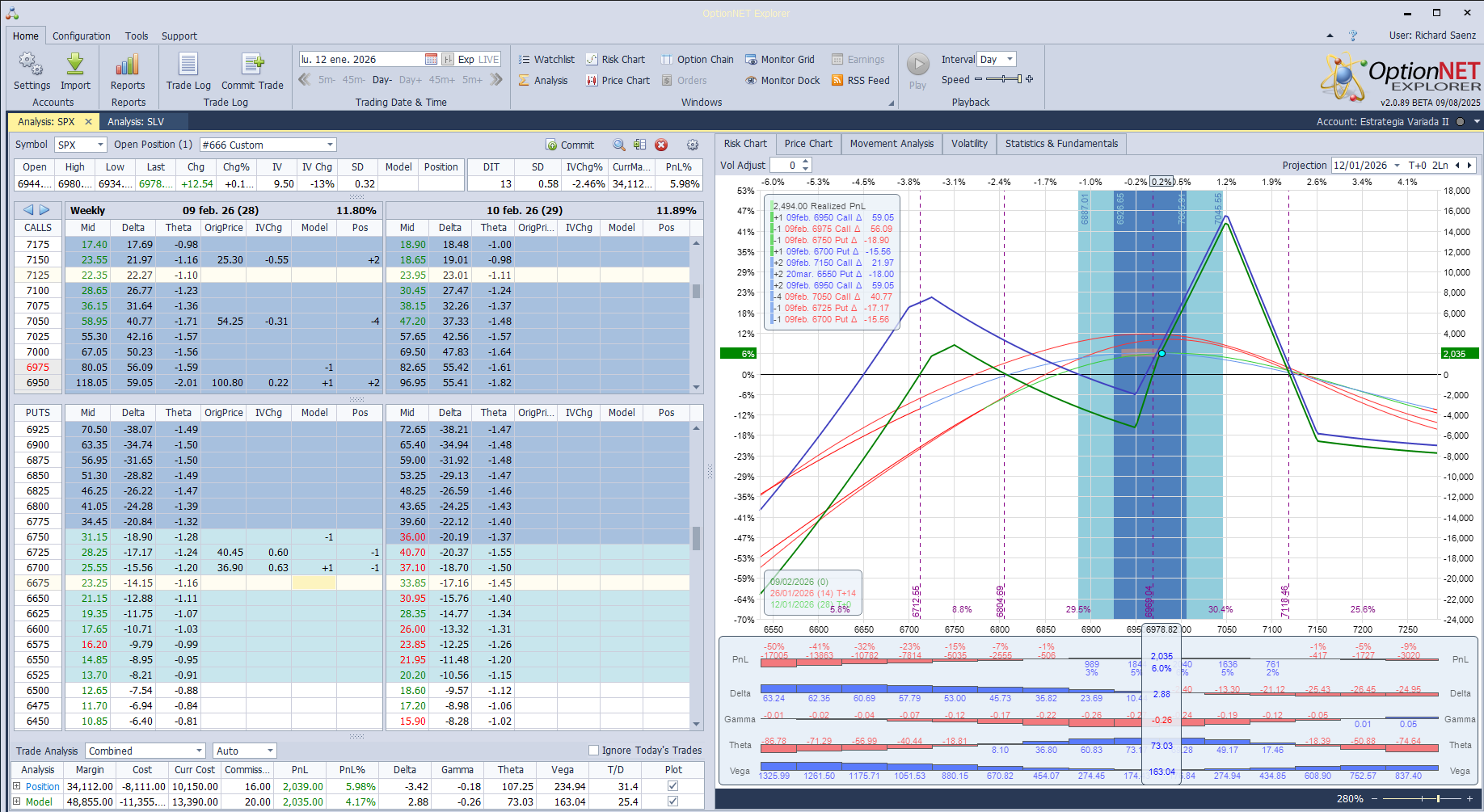This screenshot has height=812, width=1484.
Task: Open the Reports chart icon
Action: point(128,65)
